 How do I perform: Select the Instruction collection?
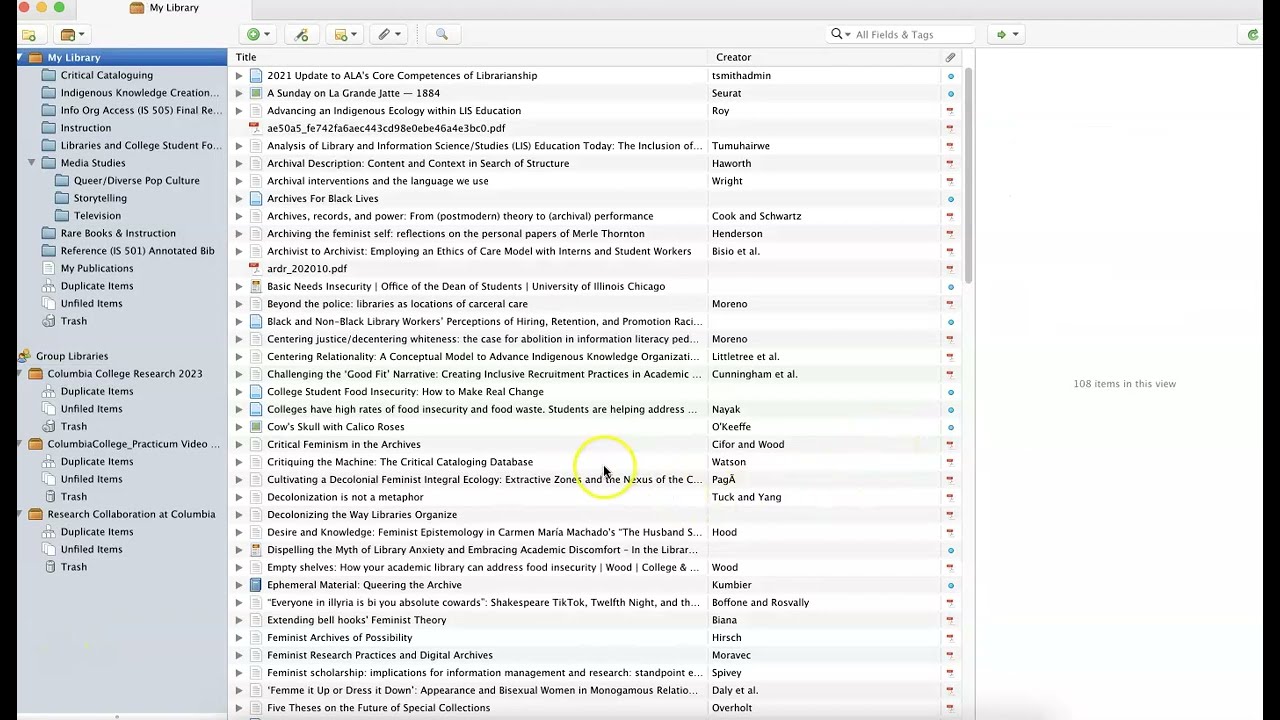pyautogui.click(x=85, y=128)
